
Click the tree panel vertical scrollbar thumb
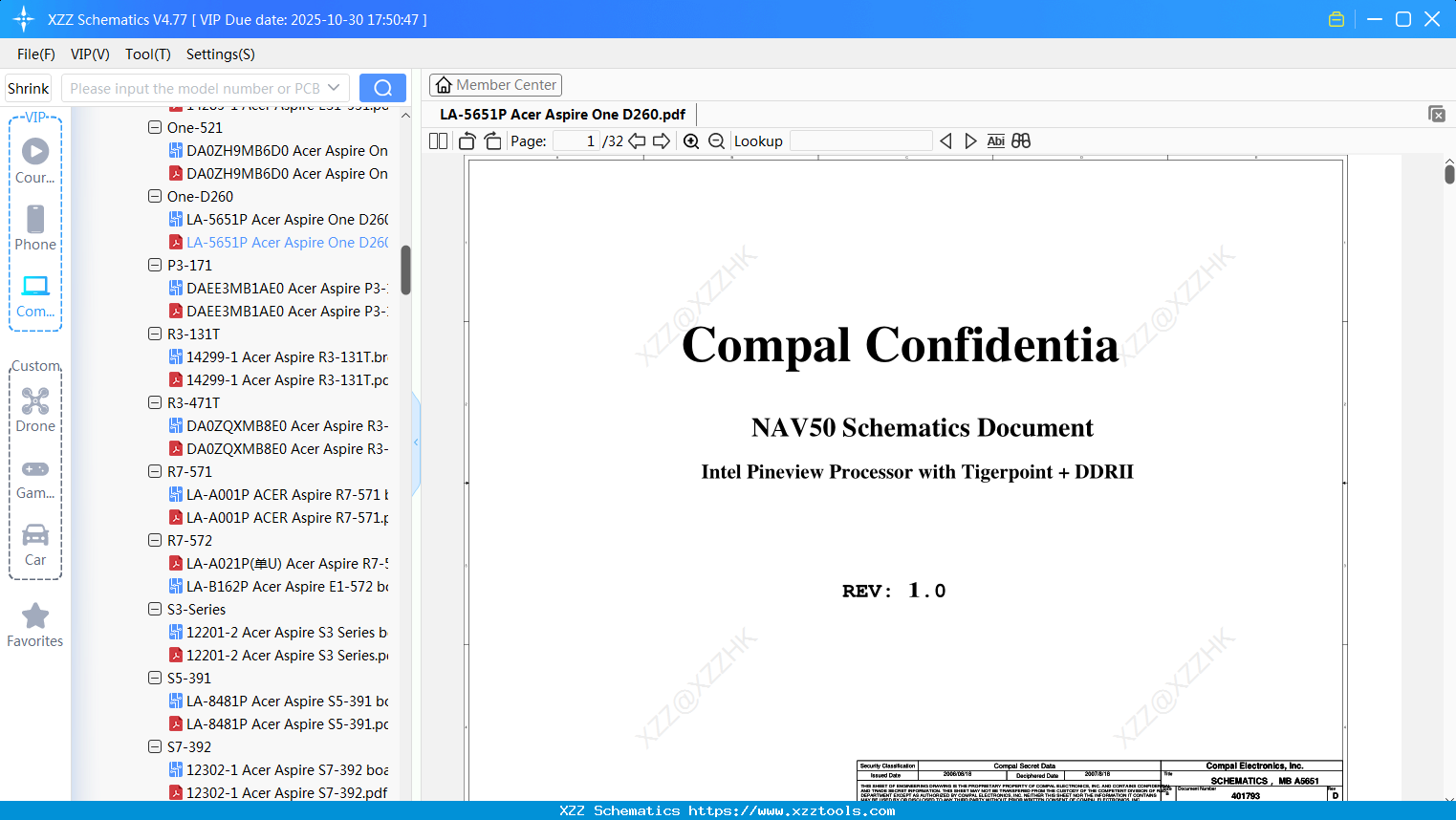[405, 270]
